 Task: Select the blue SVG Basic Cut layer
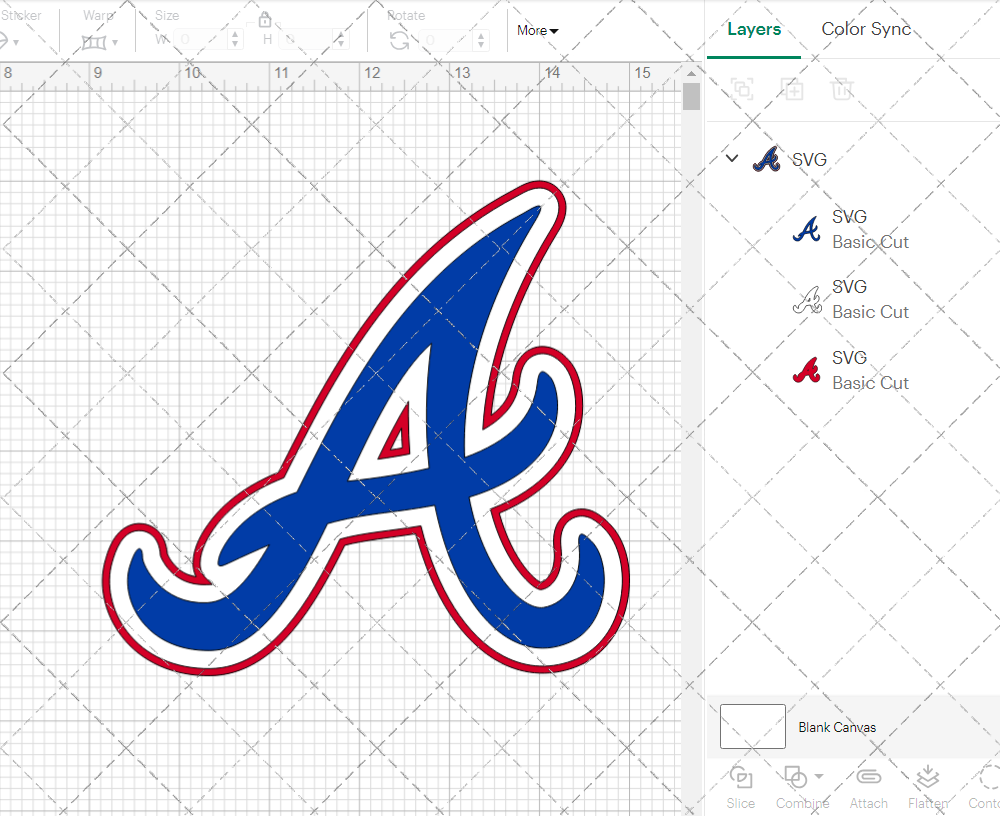pos(850,229)
